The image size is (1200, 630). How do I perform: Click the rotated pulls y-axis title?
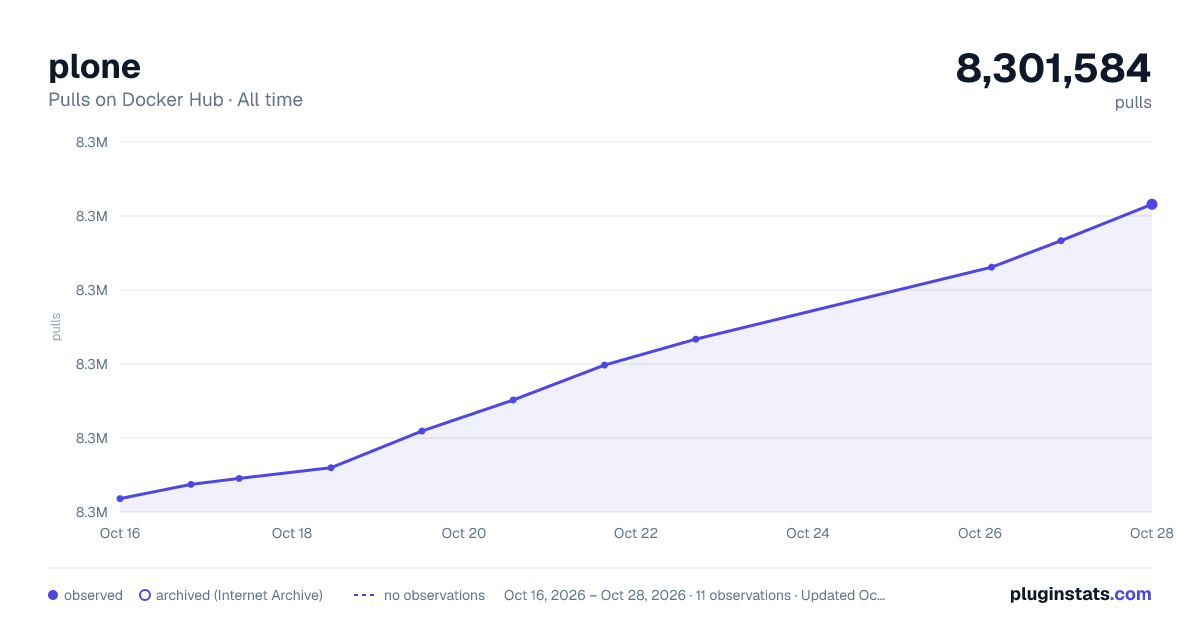[56, 326]
